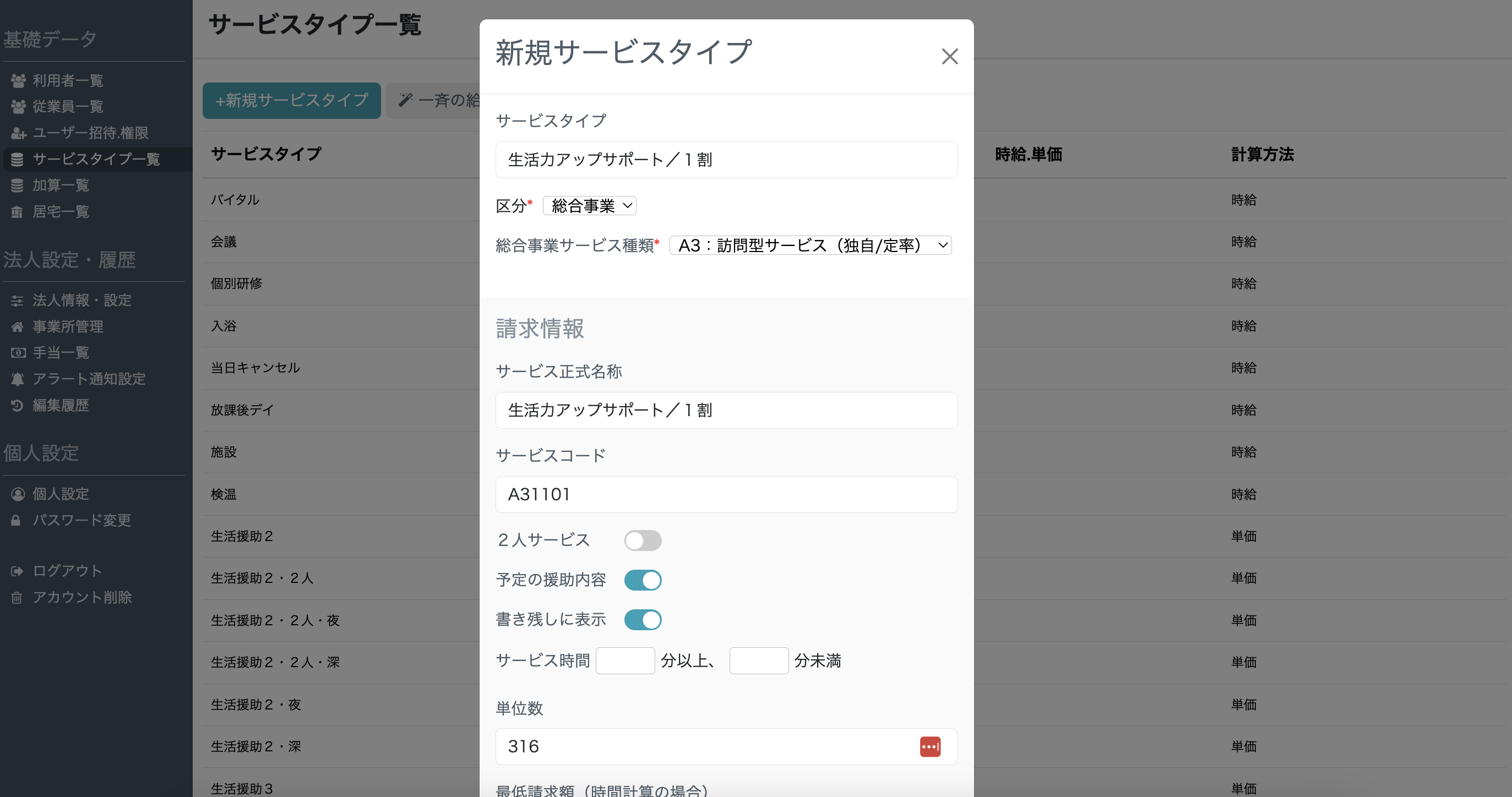The image size is (1512, 797).
Task: Click the red action icon beside 316
Action: [x=931, y=746]
